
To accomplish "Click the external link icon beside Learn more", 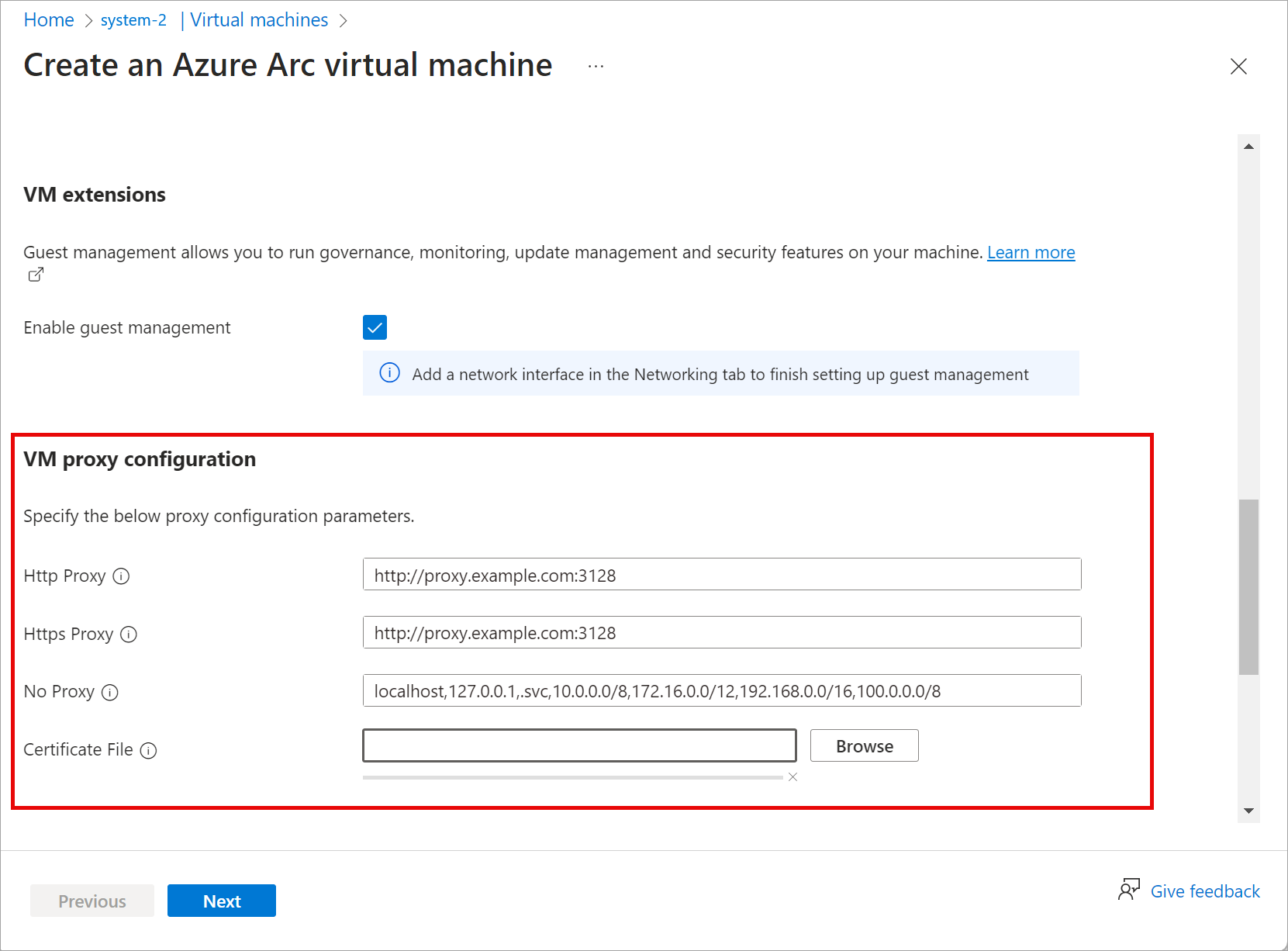I will (x=35, y=274).
